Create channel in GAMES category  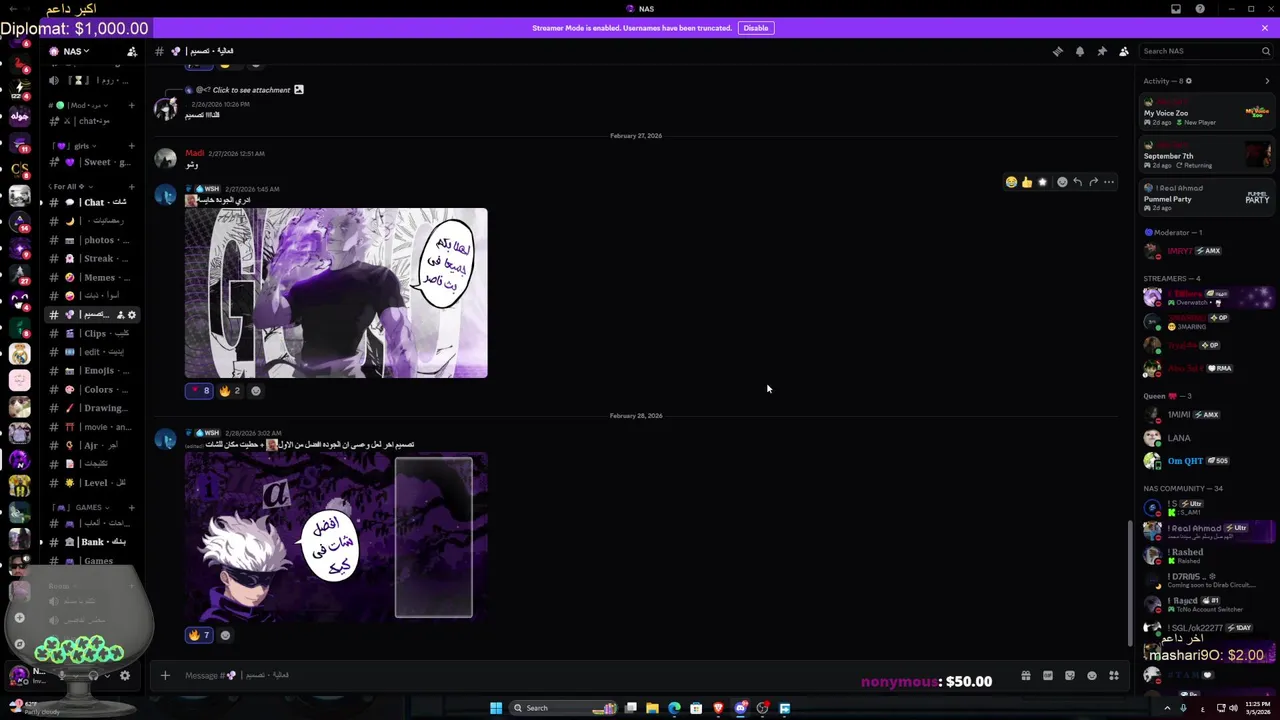pyautogui.click(x=131, y=507)
